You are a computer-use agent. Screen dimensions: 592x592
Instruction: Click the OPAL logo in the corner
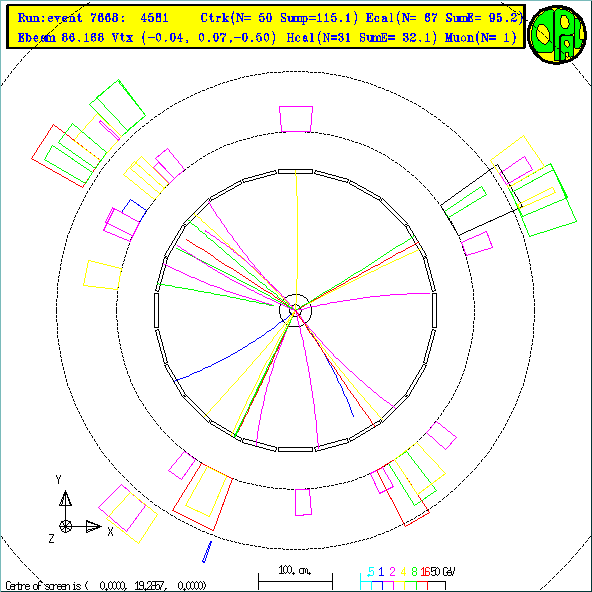(x=557, y=34)
